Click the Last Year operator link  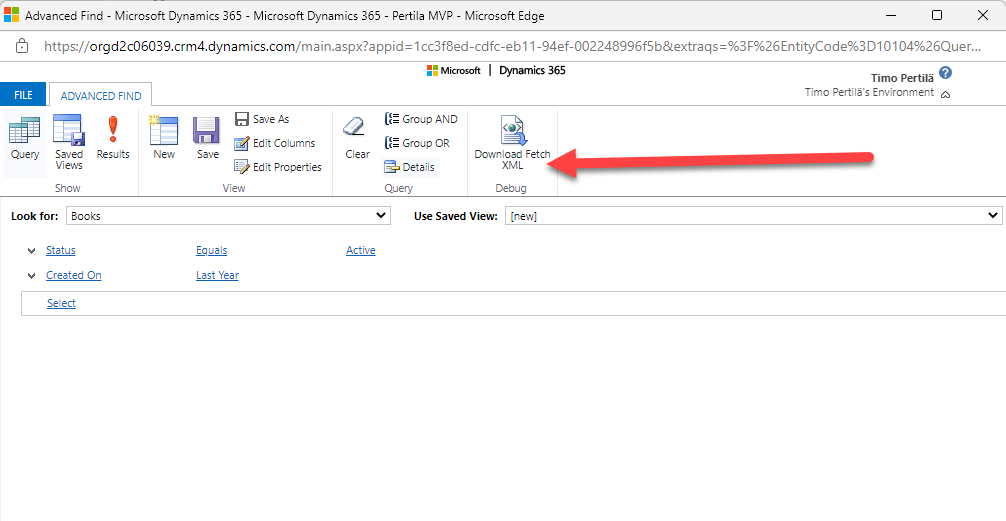(x=217, y=275)
